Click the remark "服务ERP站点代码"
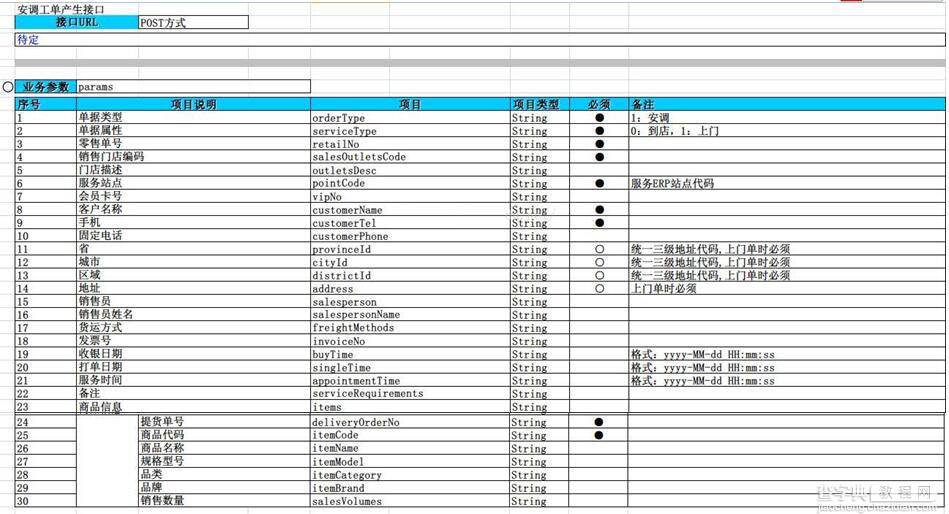This screenshot has height=514, width=949. (x=672, y=183)
